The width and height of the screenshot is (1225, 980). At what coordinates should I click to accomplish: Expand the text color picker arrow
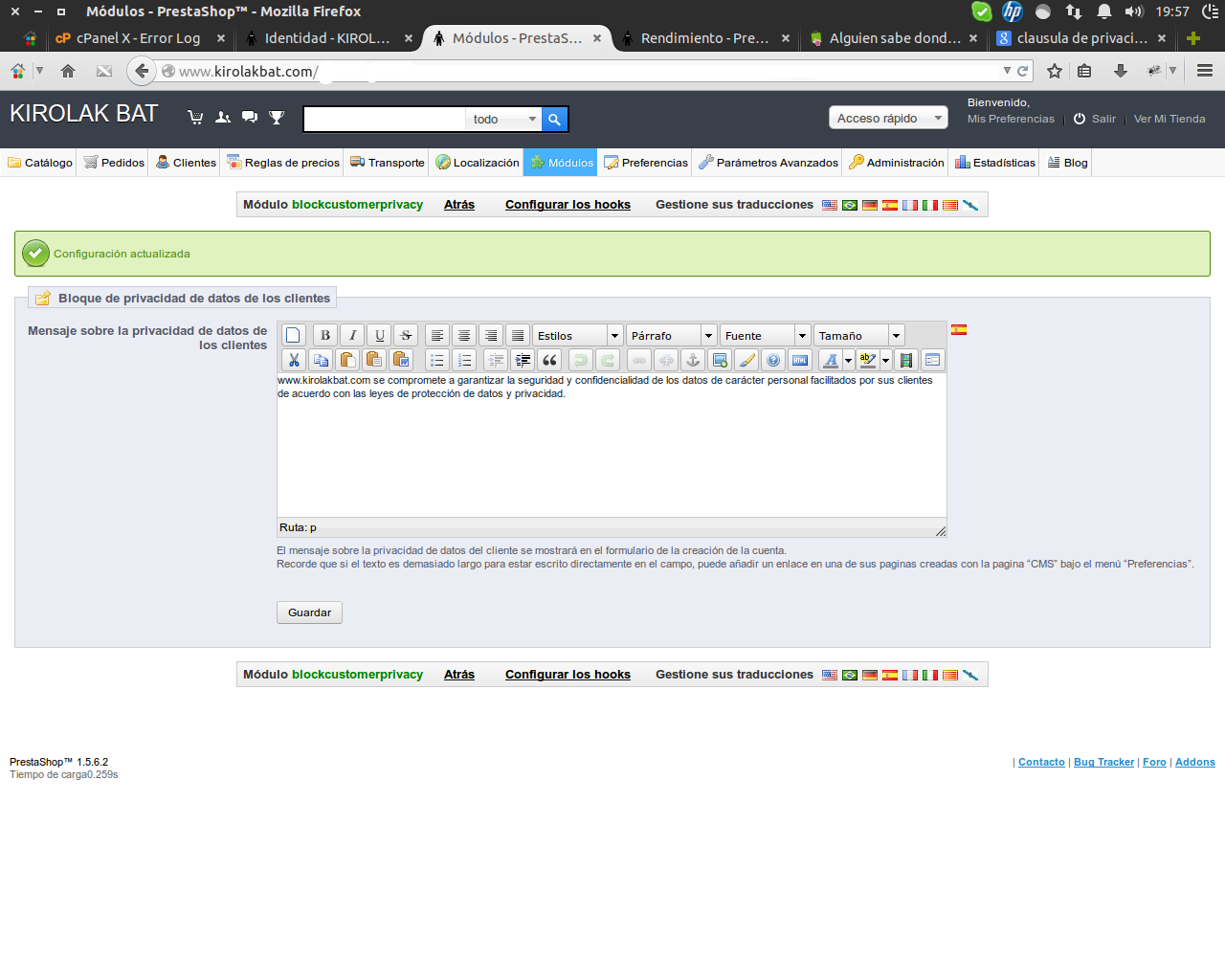pyautogui.click(x=848, y=360)
